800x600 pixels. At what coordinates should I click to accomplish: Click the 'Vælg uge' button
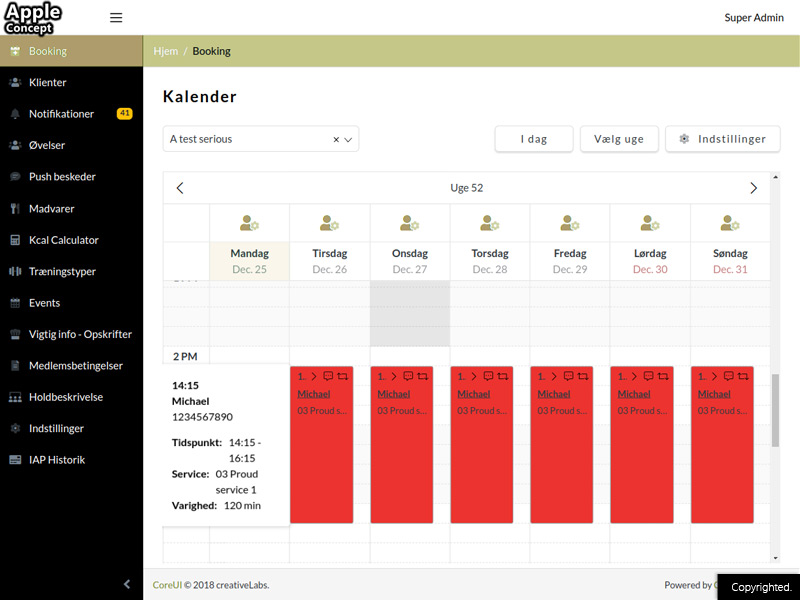pos(619,139)
